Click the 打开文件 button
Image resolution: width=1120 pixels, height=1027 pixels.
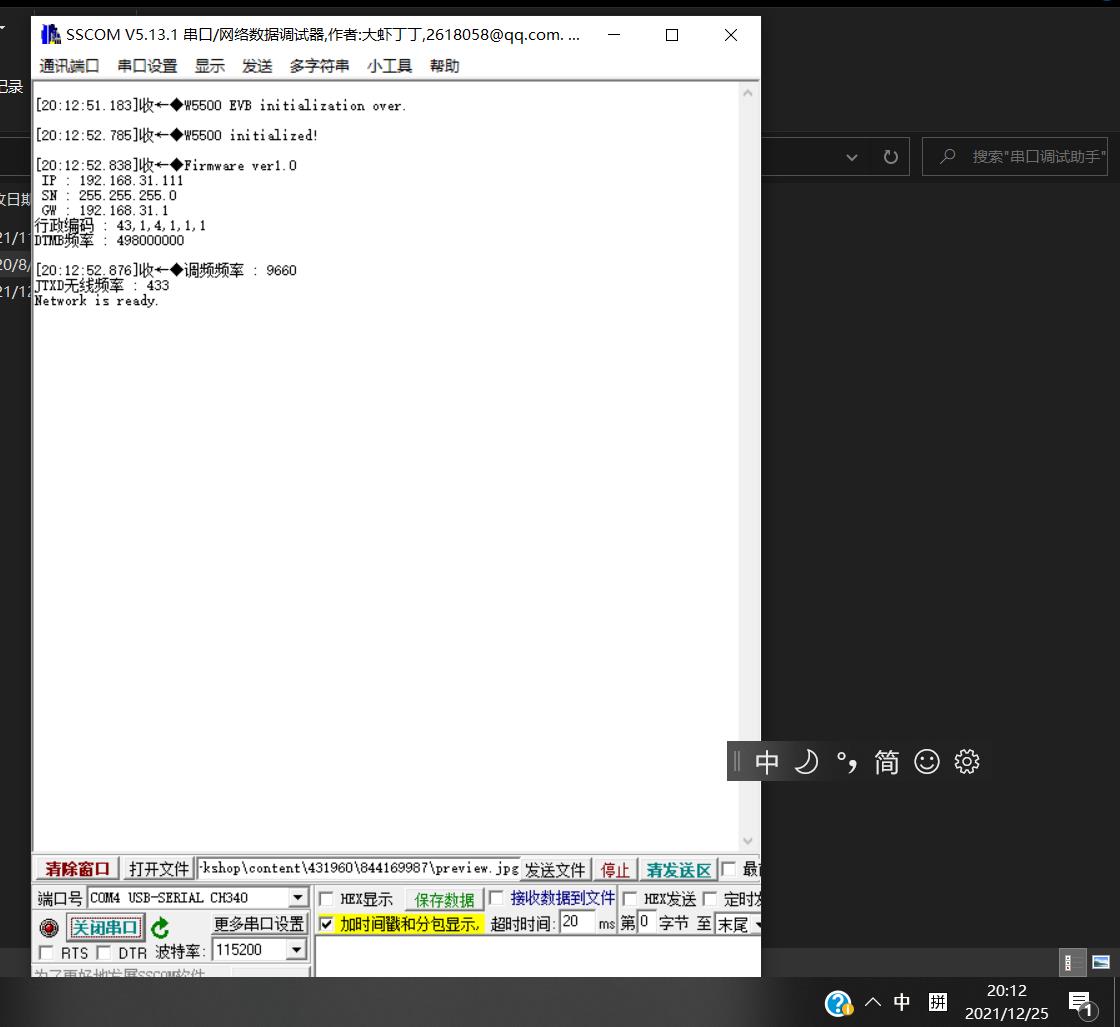(159, 869)
